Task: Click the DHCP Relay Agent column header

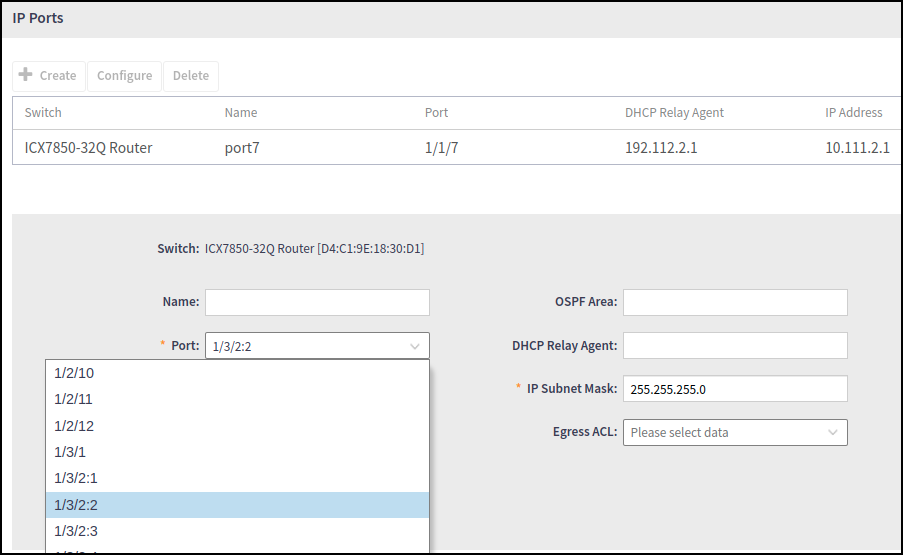Action: coord(674,112)
